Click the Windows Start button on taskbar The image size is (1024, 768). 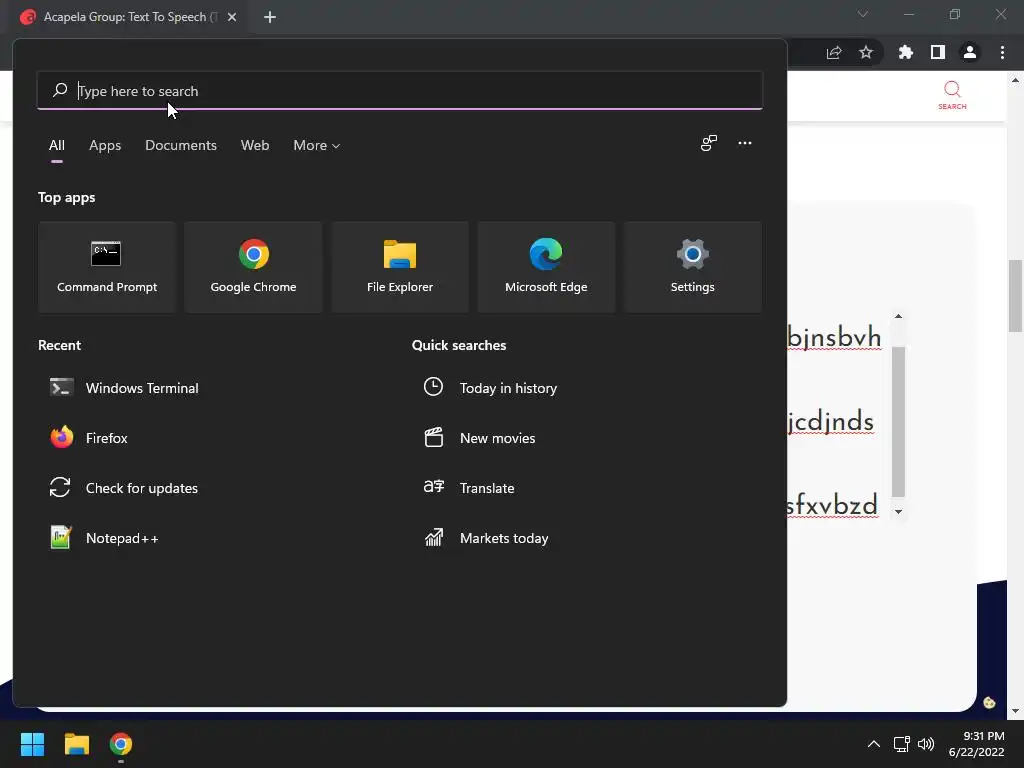32,744
